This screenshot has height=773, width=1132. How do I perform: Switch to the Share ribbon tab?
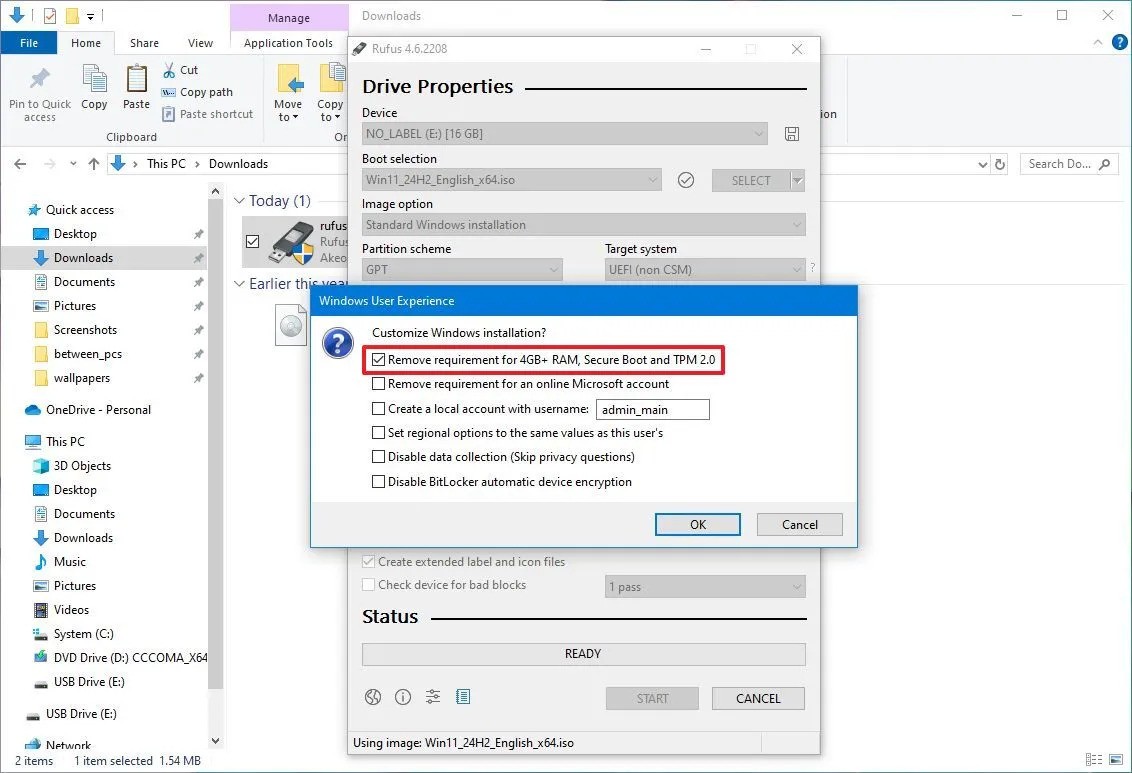tap(143, 43)
